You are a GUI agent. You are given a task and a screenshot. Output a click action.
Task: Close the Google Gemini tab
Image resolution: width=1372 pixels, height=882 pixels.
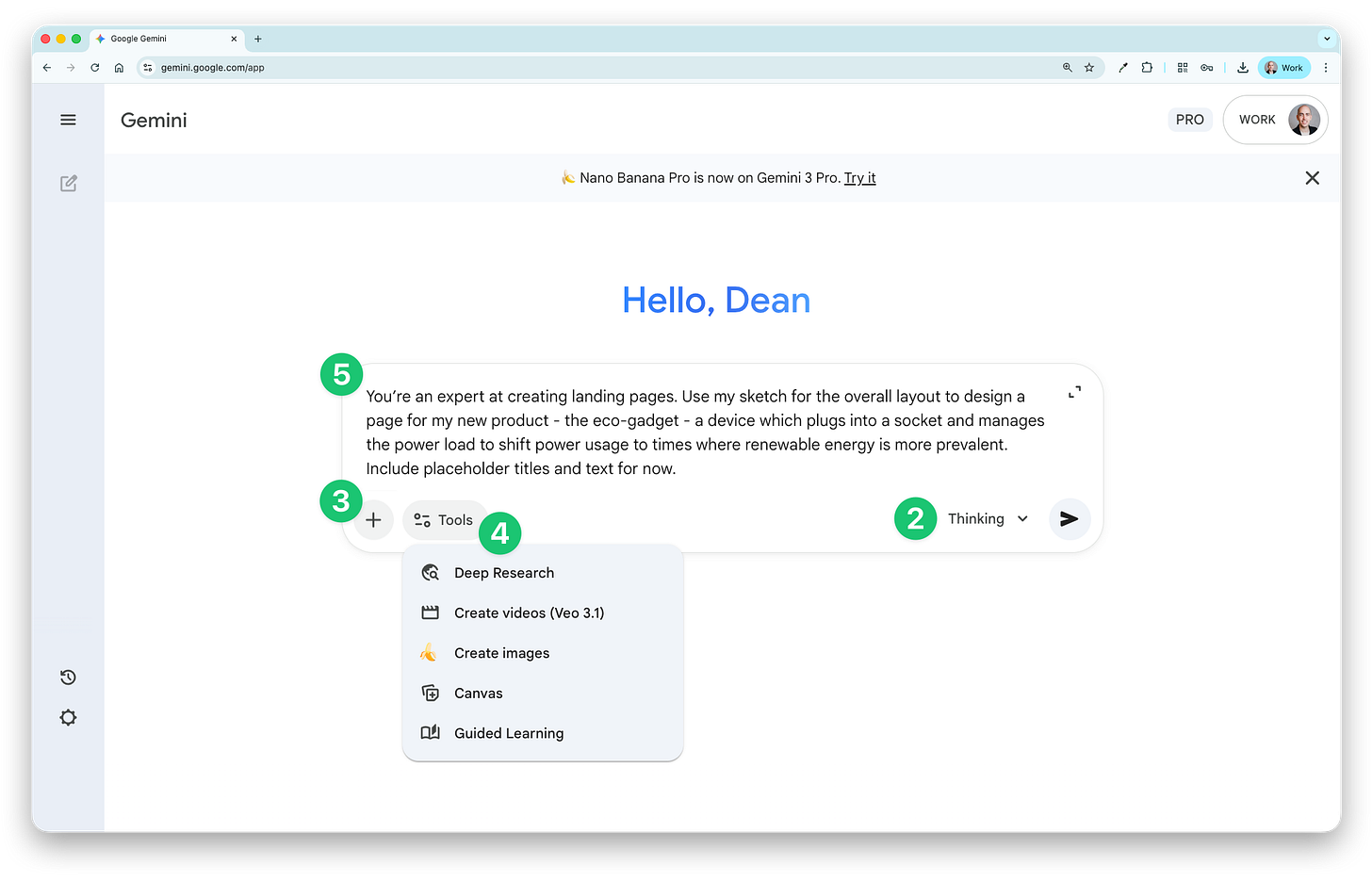[x=234, y=39]
